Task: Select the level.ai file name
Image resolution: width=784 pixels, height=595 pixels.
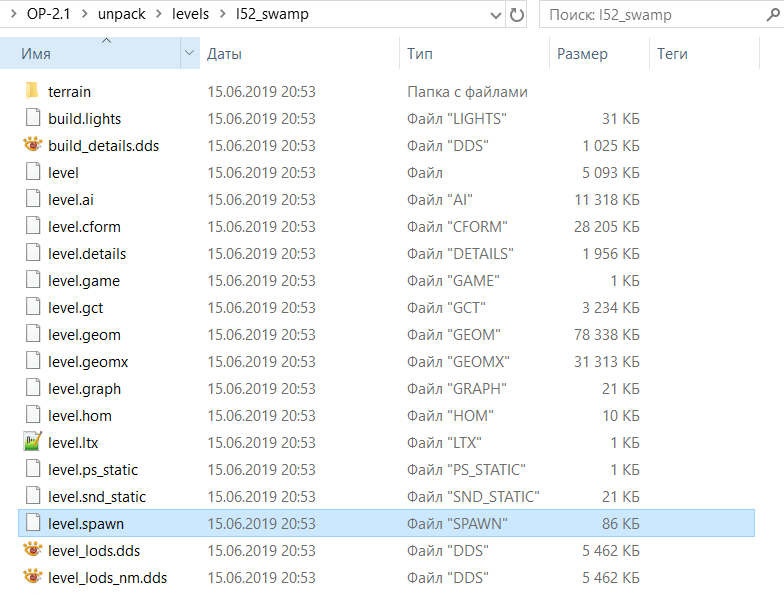Action: click(x=70, y=200)
